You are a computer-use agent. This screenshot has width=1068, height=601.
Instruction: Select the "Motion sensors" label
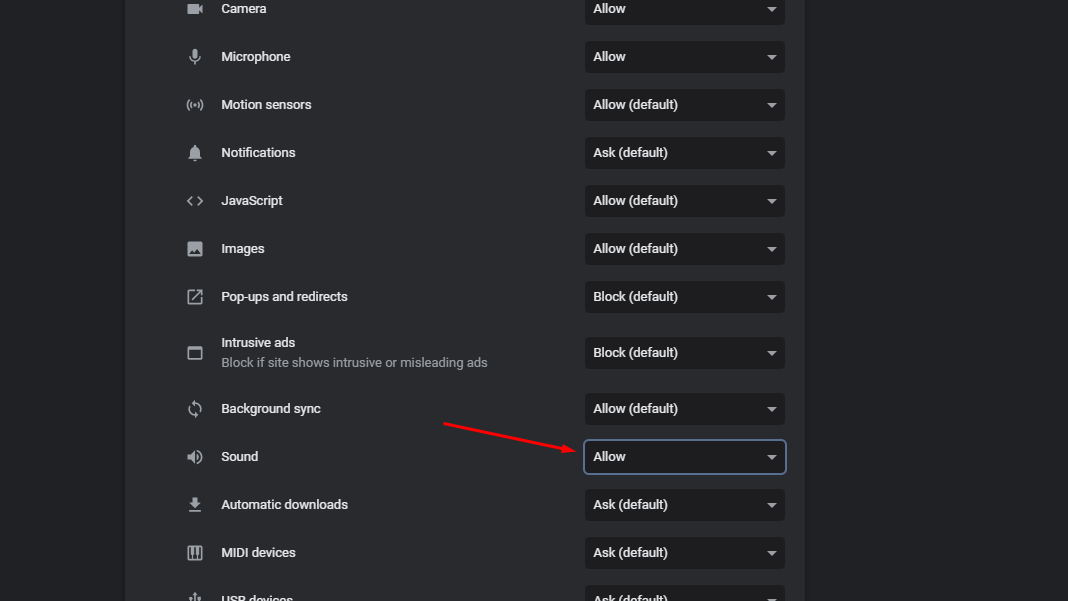click(266, 105)
